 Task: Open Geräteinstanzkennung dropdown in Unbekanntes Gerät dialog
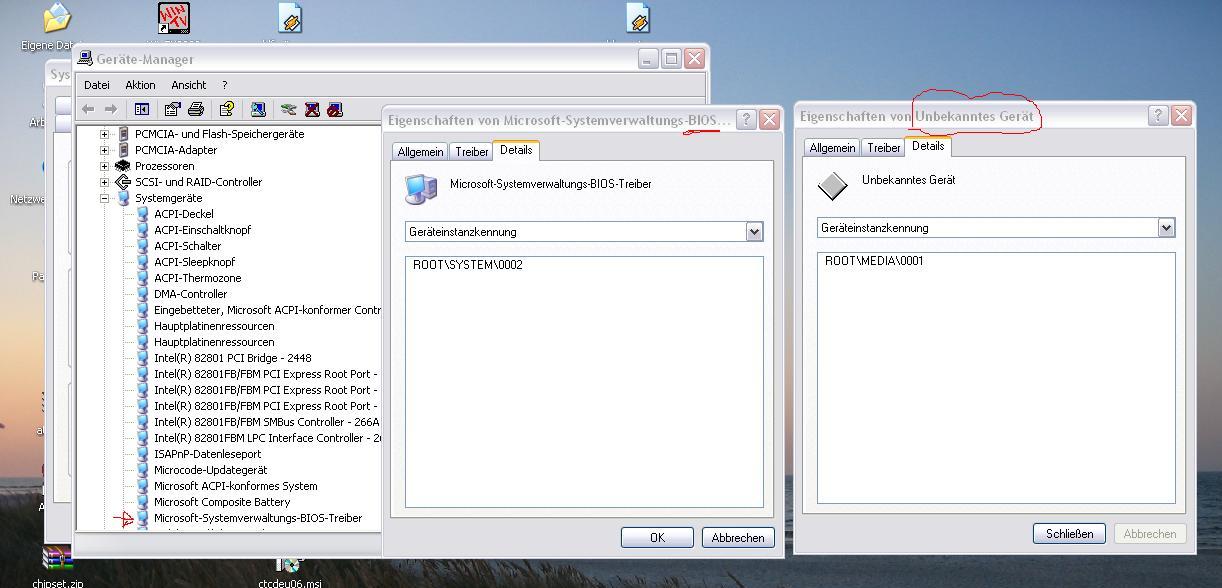pyautogui.click(x=1166, y=228)
